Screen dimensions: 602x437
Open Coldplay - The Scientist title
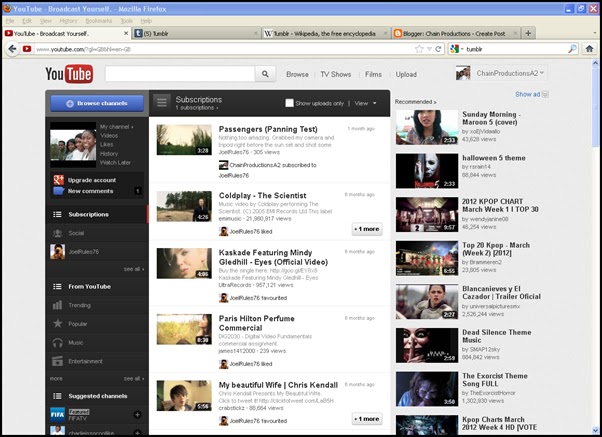click(x=263, y=195)
